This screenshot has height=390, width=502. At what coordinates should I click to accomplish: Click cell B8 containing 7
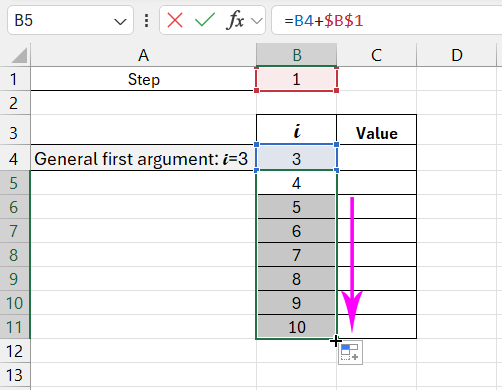(296, 255)
